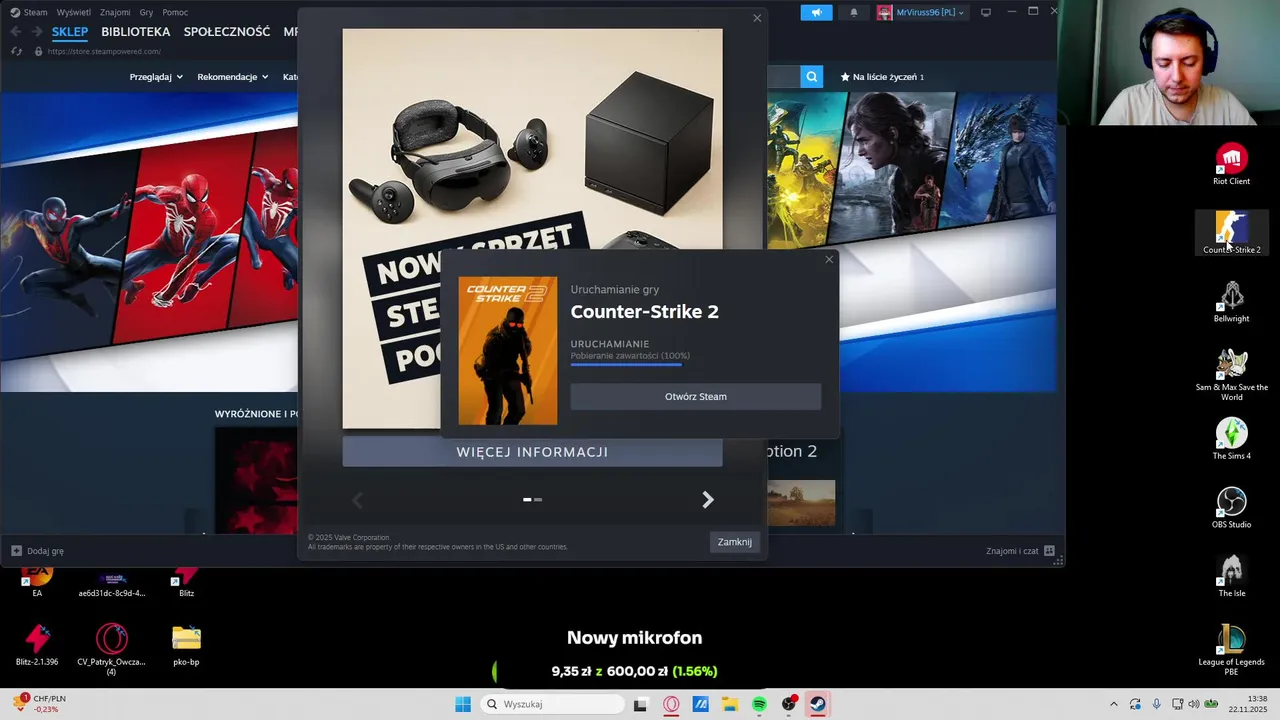
Task: Open the Gry menu
Action: [x=146, y=12]
